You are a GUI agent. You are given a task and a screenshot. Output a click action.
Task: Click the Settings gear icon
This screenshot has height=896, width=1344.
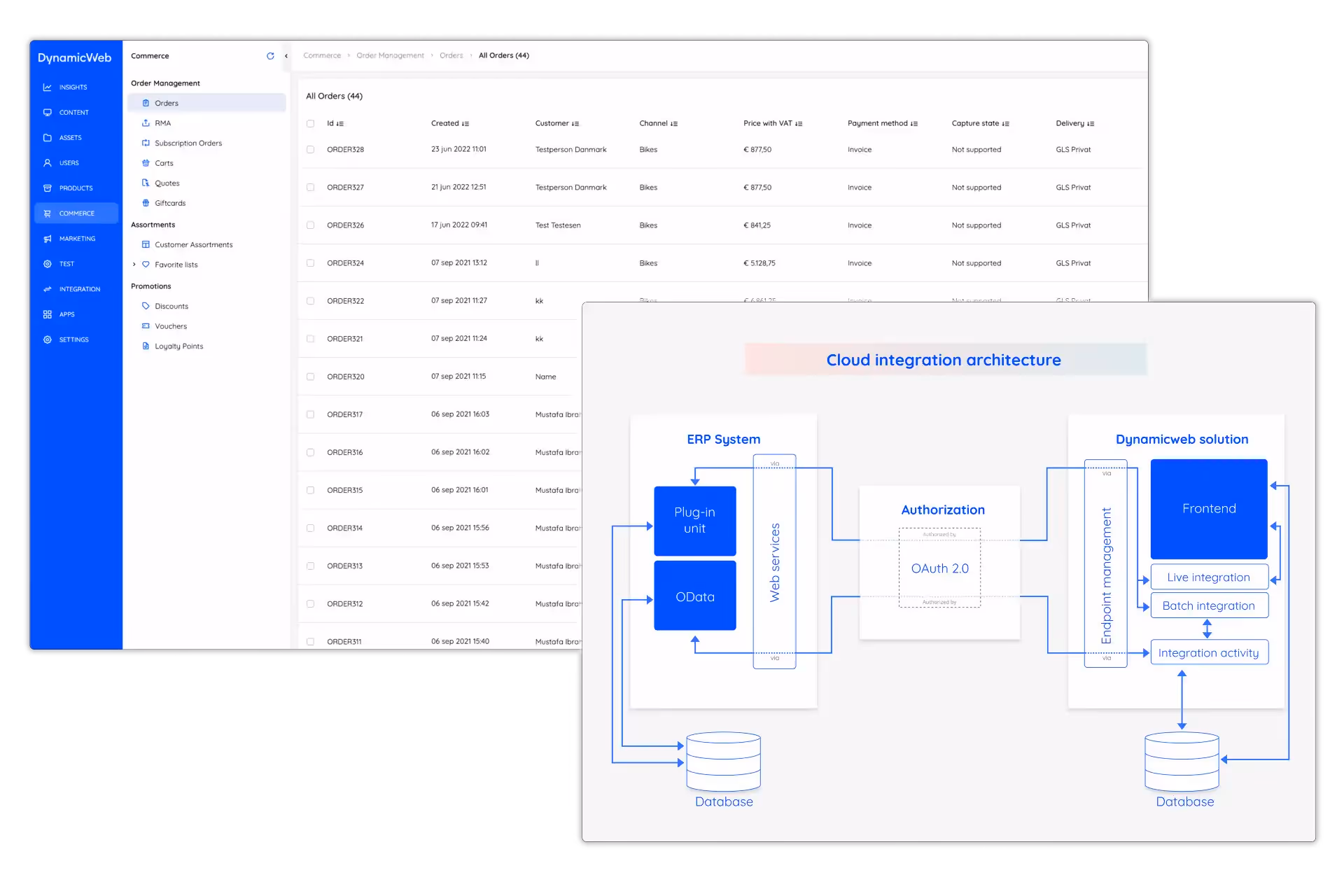[x=48, y=339]
